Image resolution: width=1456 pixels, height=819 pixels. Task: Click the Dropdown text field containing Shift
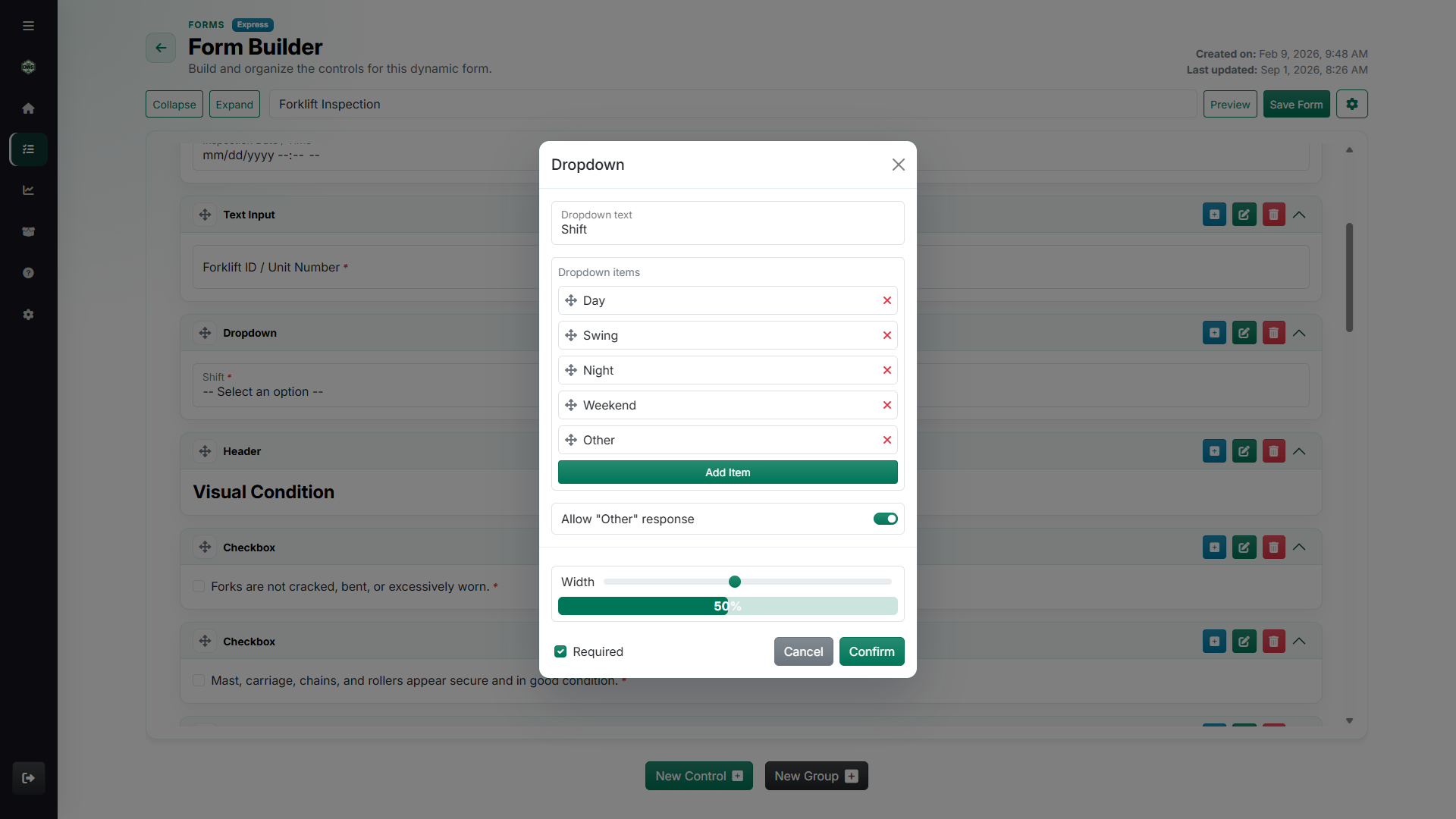(727, 223)
